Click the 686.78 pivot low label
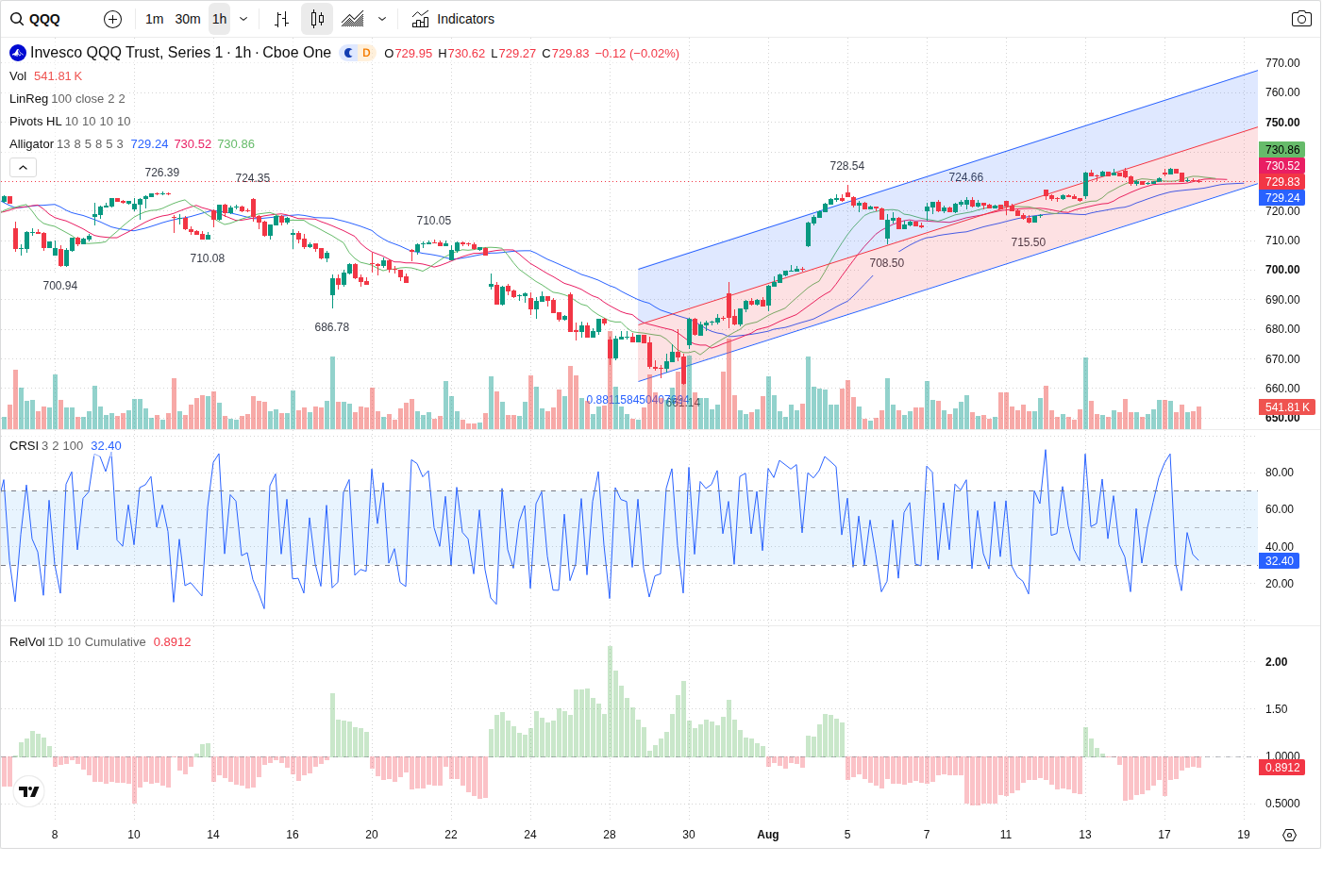The height and width of the screenshot is (896, 1340). 332,327
